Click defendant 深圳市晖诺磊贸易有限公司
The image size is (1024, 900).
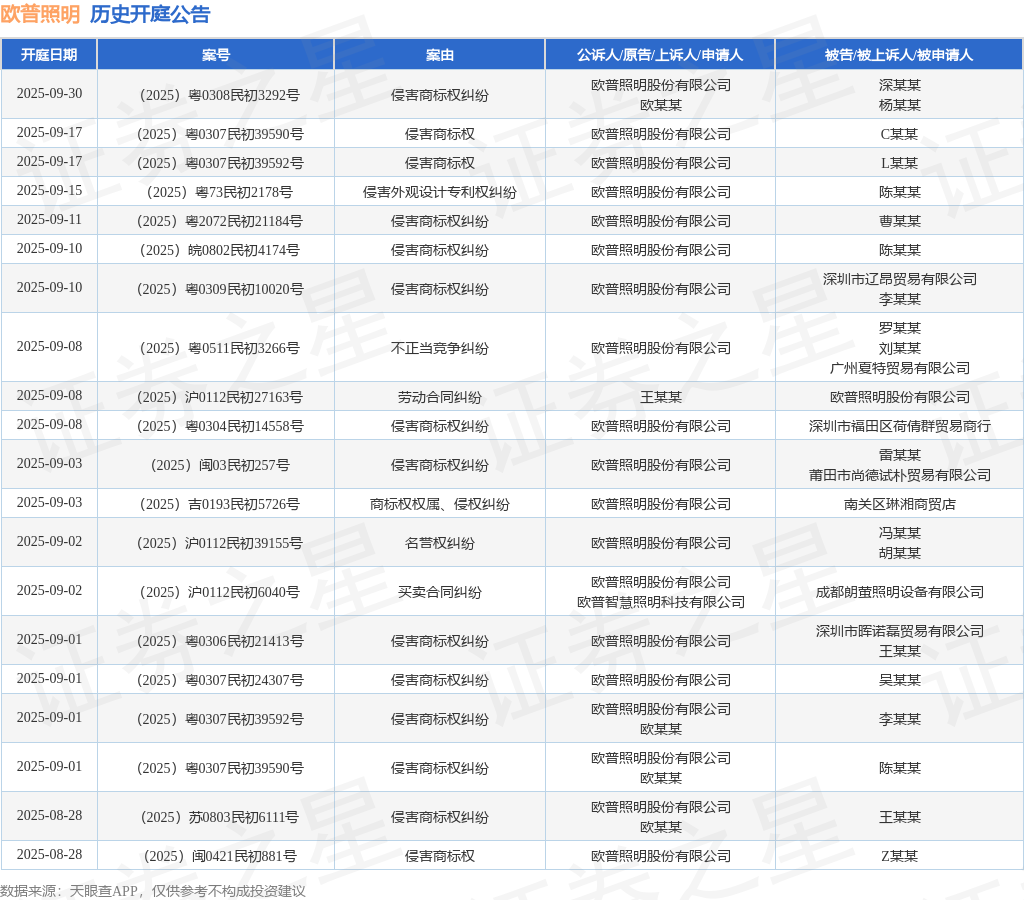coord(900,632)
